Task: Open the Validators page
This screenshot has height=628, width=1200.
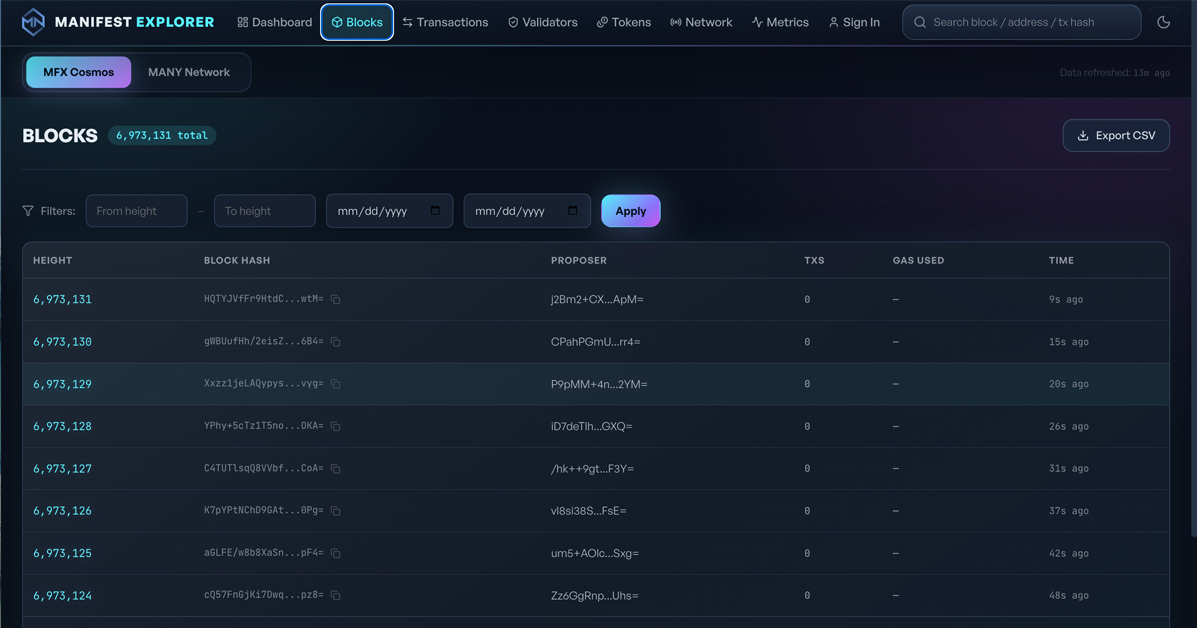Action: coord(542,22)
